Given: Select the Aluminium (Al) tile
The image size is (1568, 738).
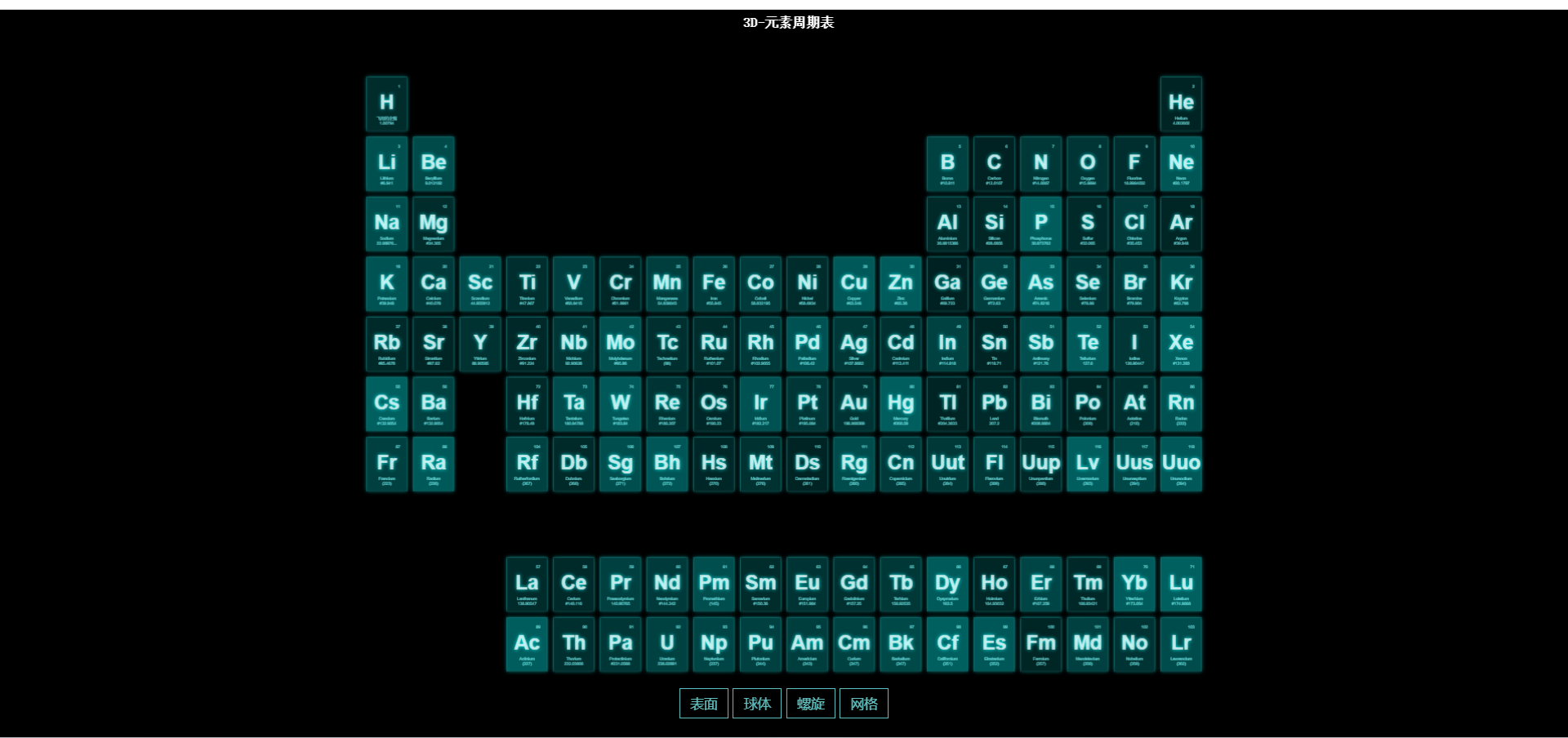Looking at the screenshot, I should point(947,224).
